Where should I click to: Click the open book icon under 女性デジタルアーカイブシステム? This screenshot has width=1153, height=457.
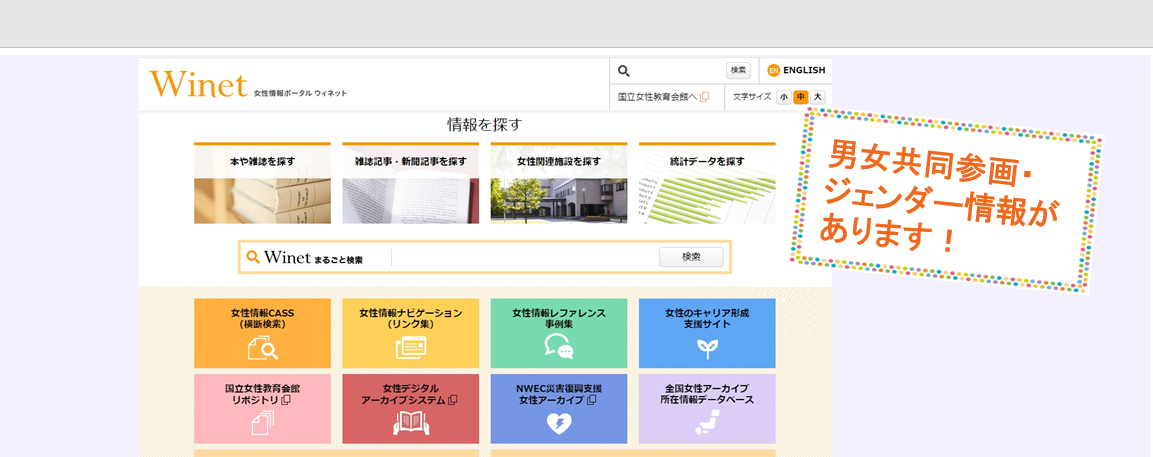[x=410, y=422]
